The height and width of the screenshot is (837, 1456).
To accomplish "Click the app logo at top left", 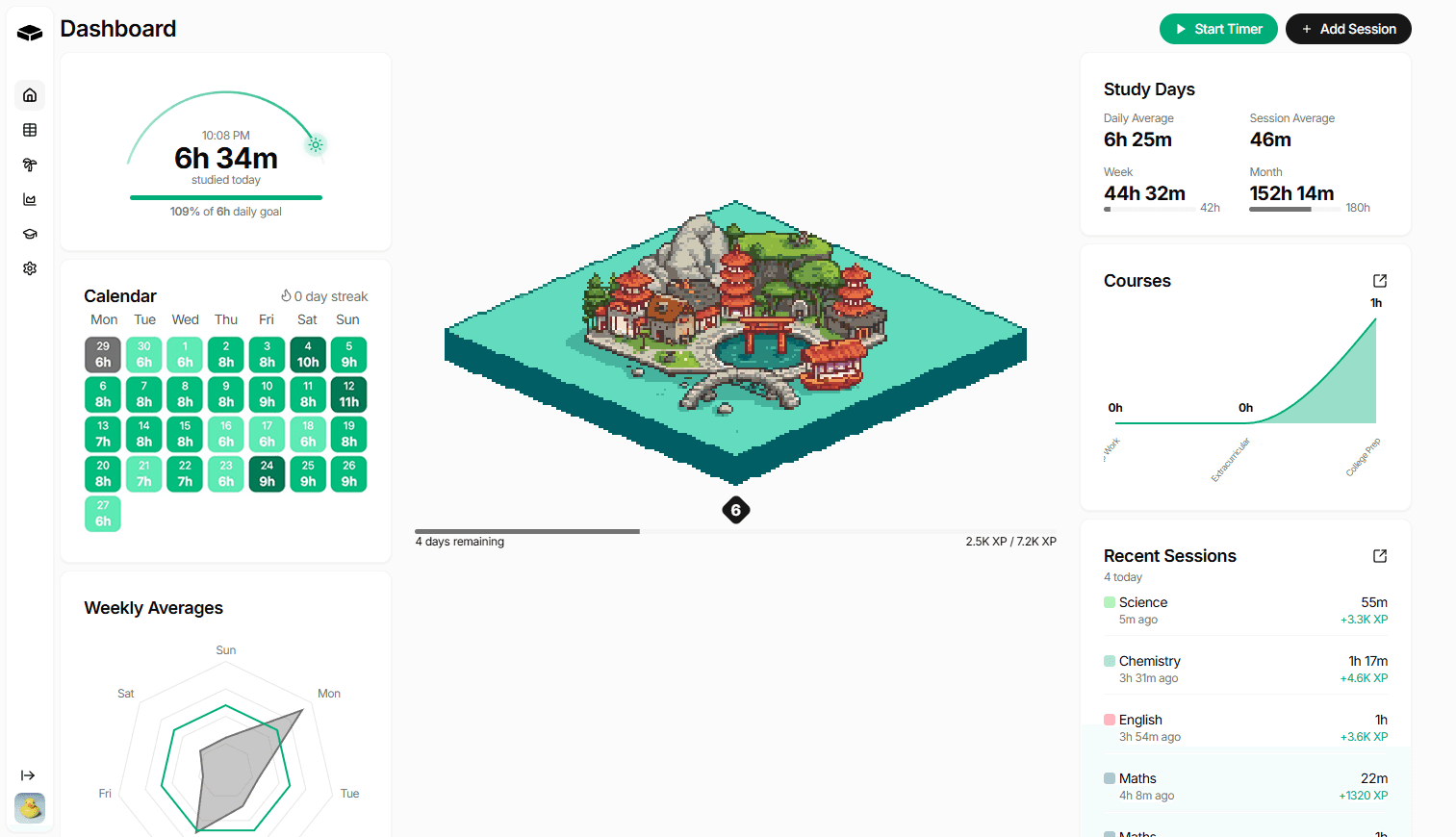I will point(30,33).
